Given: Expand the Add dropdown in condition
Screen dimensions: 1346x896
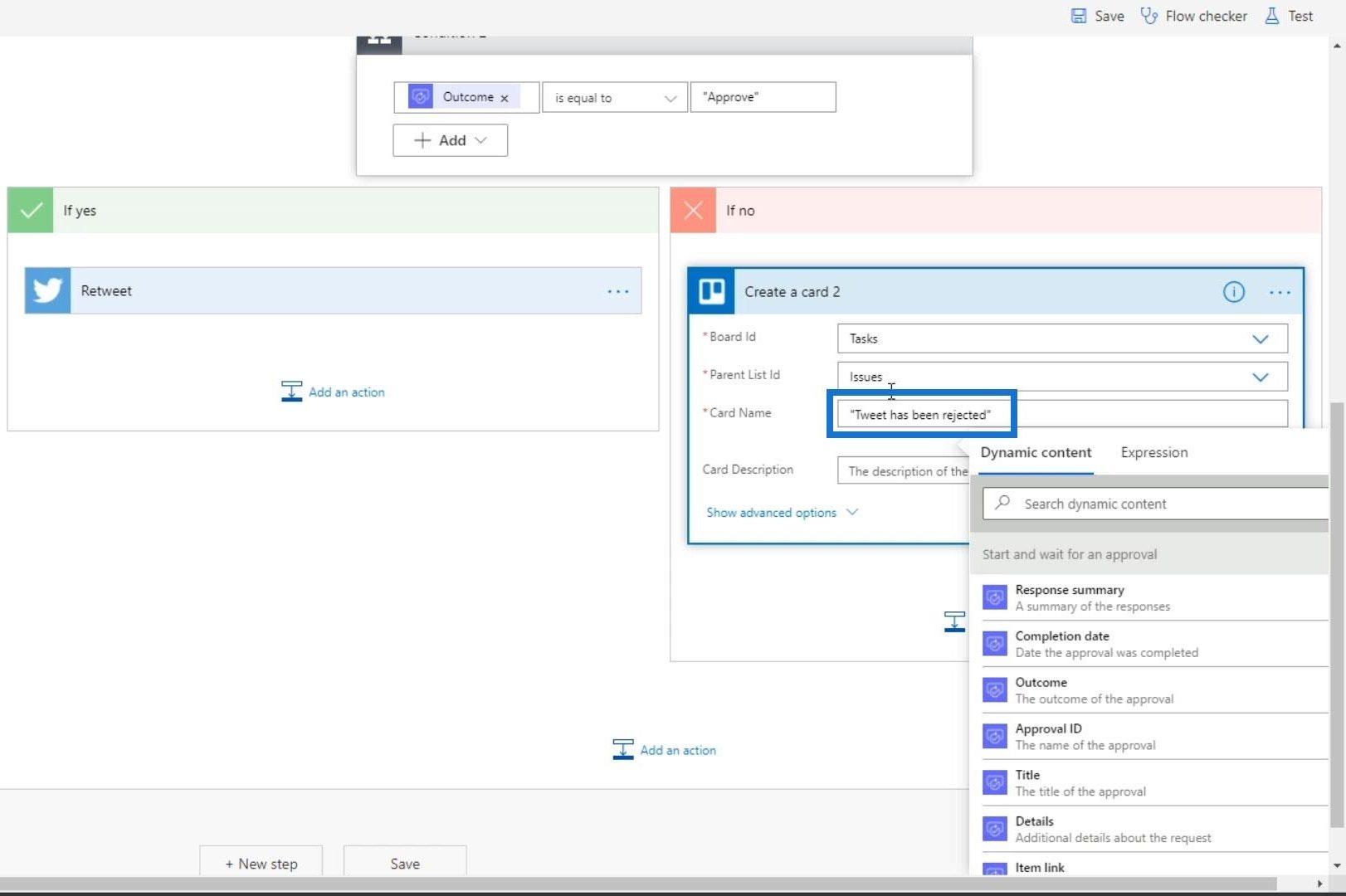Looking at the screenshot, I should 450,140.
